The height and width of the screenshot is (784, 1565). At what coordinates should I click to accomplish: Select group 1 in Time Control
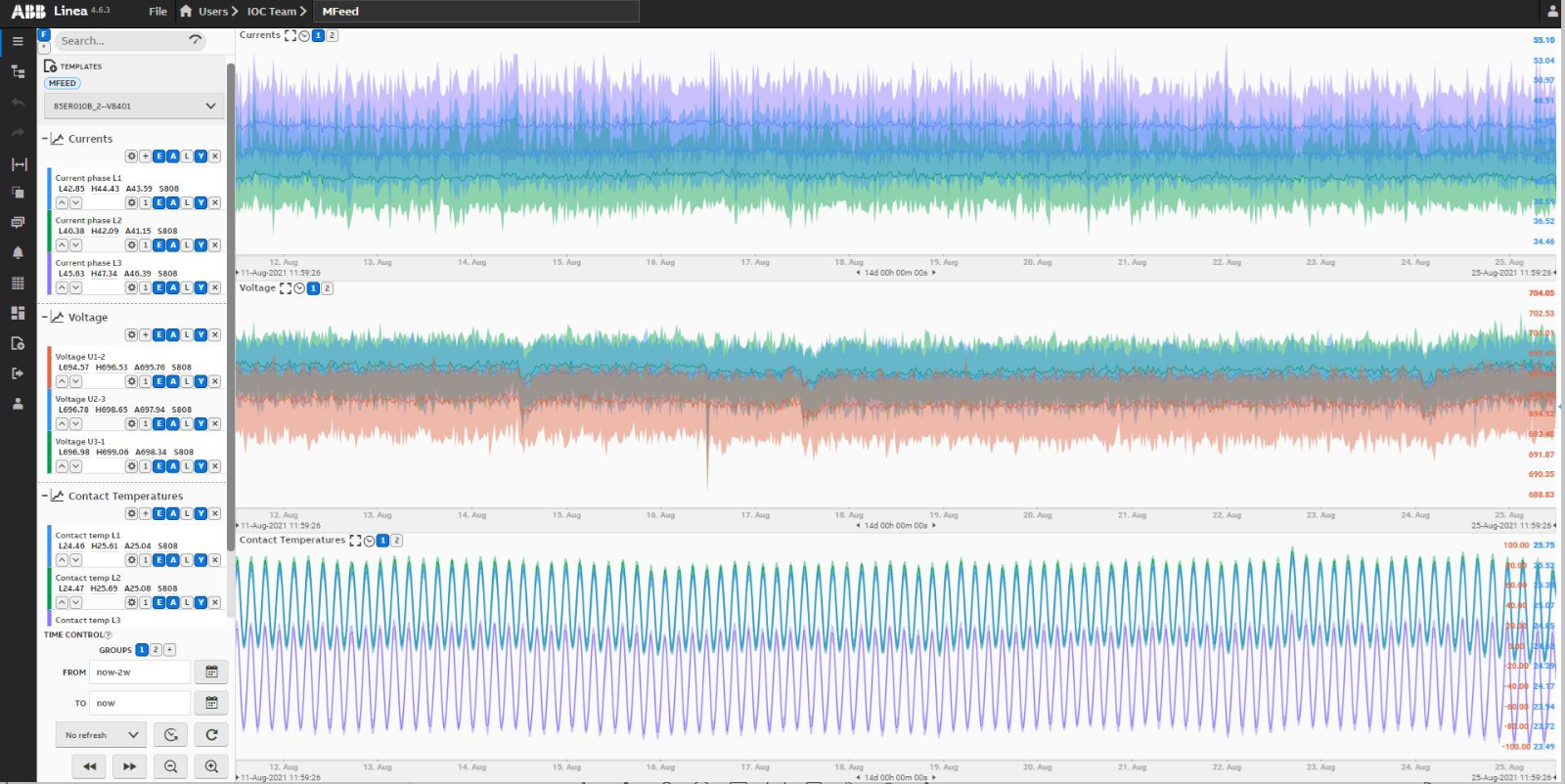tap(142, 650)
